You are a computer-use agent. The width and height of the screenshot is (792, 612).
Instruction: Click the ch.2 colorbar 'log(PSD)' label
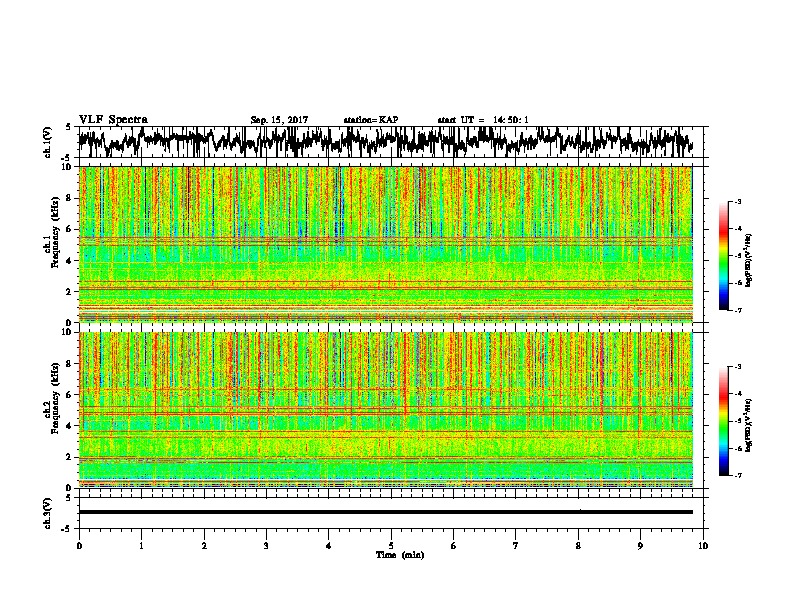click(749, 425)
